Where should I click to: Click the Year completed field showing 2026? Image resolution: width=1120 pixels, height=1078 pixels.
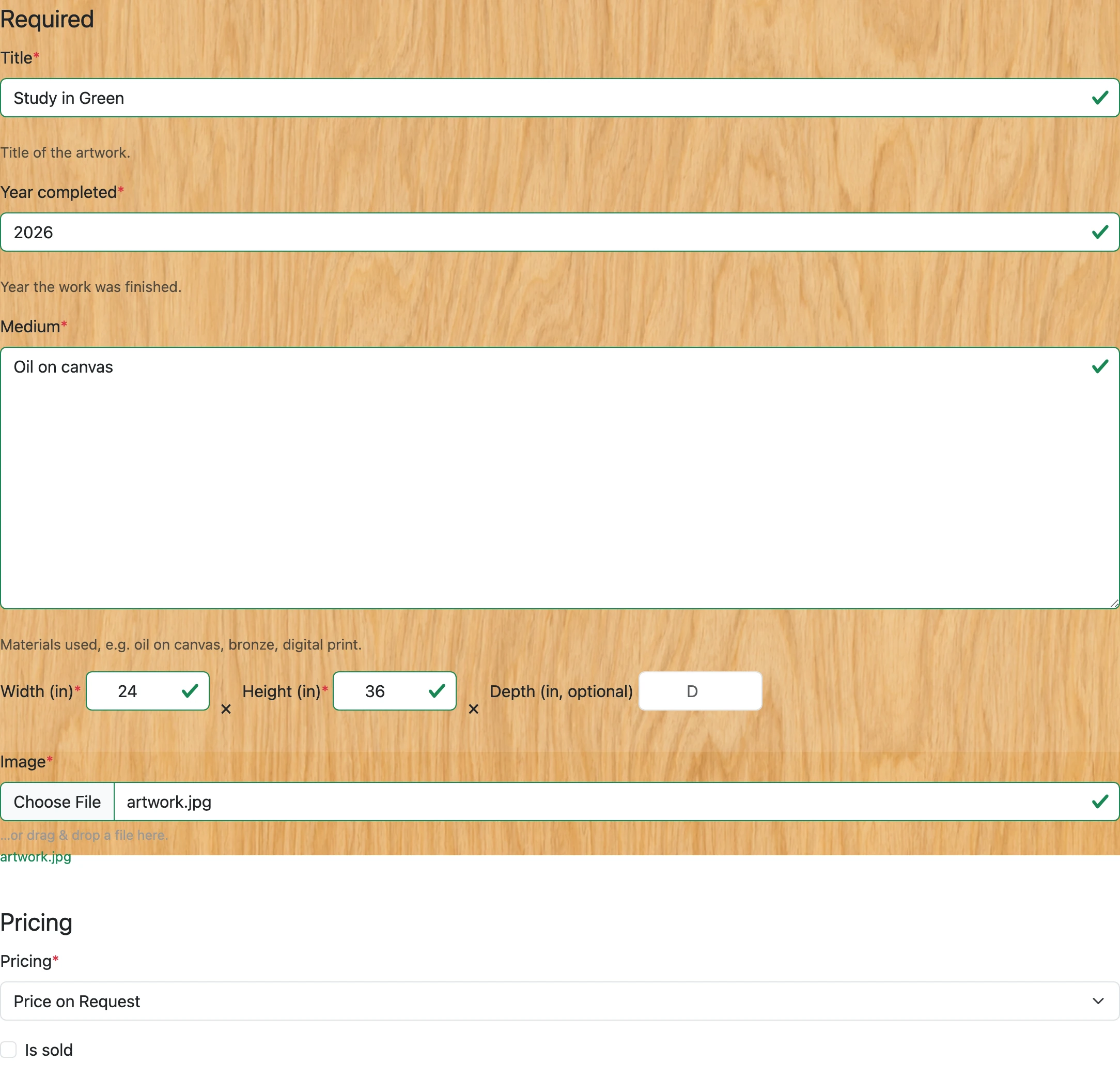coord(559,232)
